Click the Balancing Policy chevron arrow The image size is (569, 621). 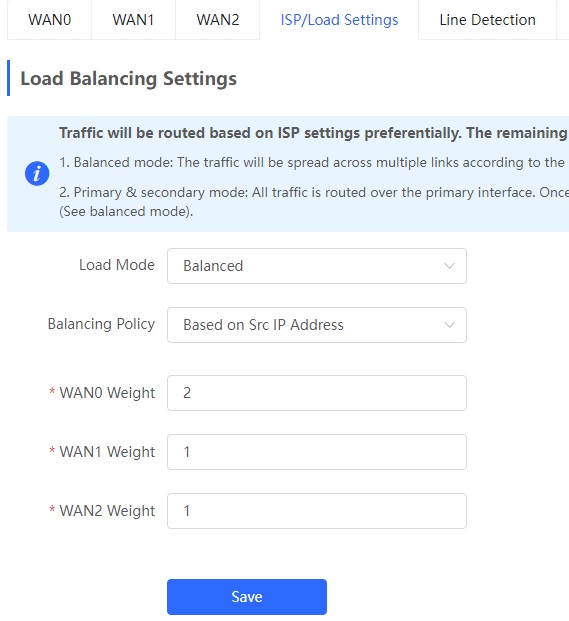click(x=449, y=325)
